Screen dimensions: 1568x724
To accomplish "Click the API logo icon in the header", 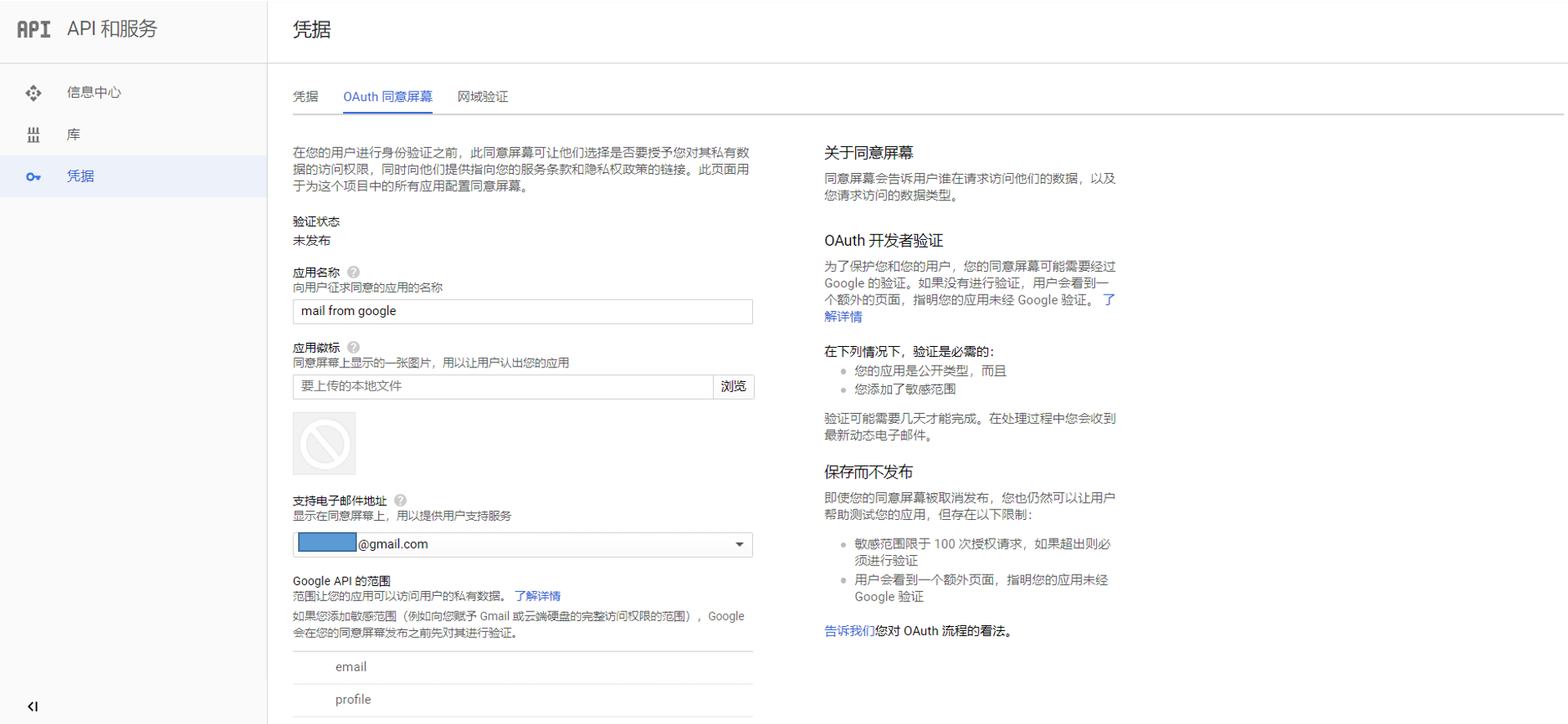I will click(33, 29).
